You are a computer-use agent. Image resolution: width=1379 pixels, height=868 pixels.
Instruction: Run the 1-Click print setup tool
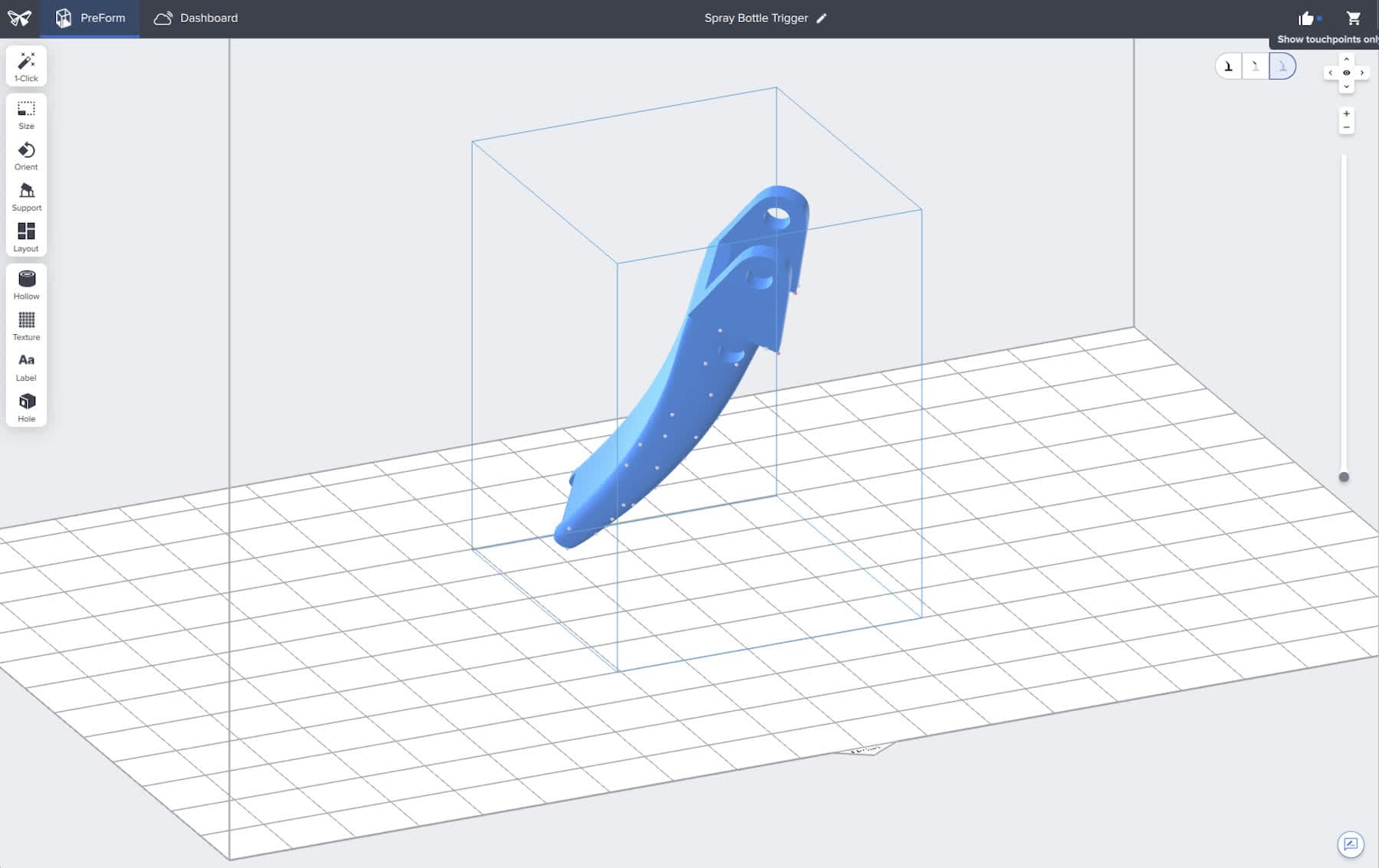click(x=26, y=66)
